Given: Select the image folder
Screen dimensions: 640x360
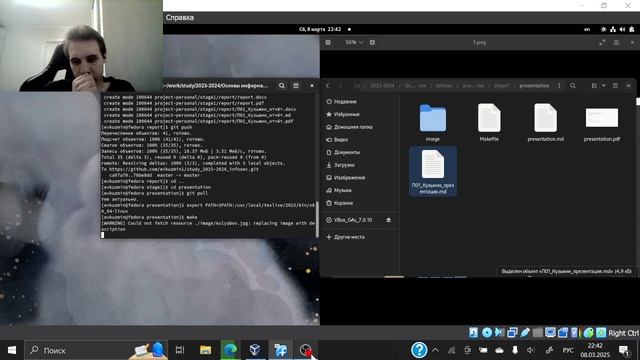Looking at the screenshot, I should [x=433, y=122].
